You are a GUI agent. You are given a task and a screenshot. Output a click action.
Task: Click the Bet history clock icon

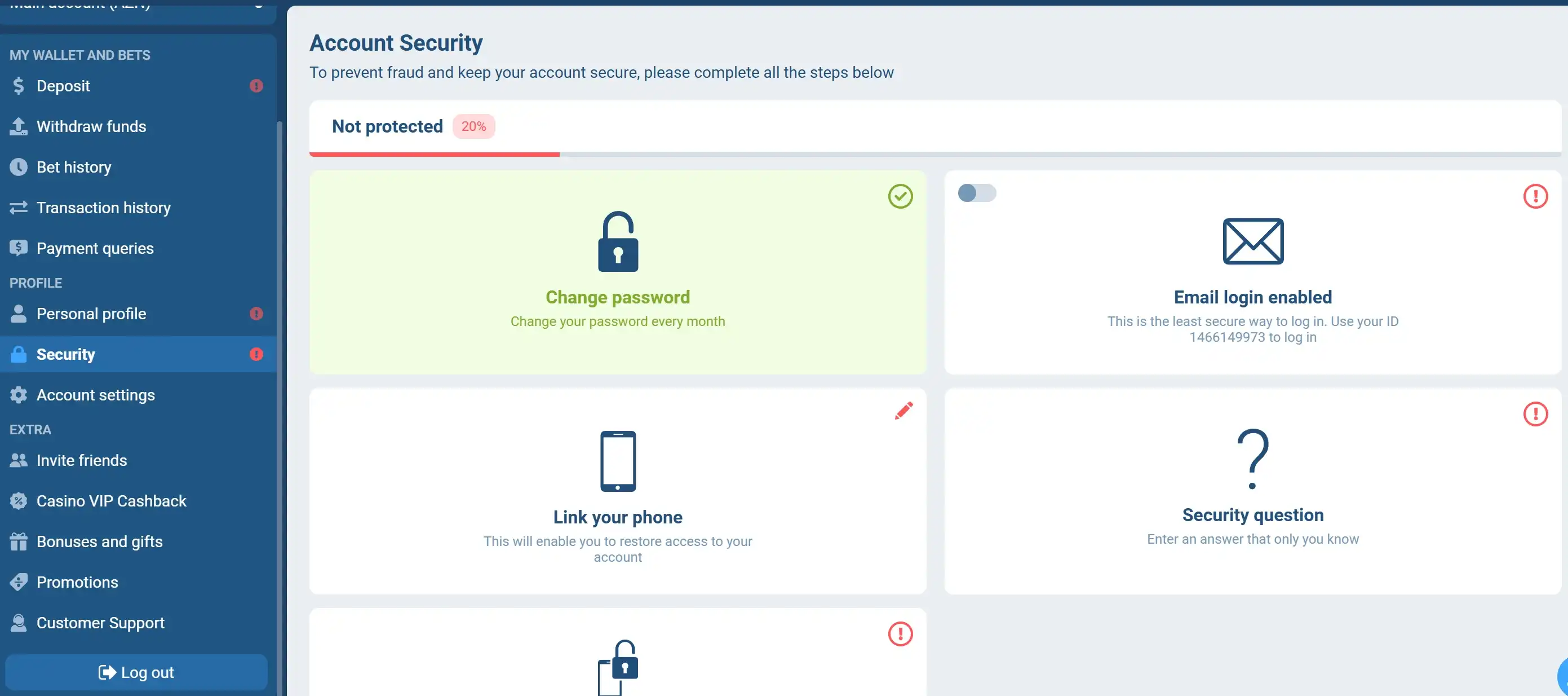18,167
